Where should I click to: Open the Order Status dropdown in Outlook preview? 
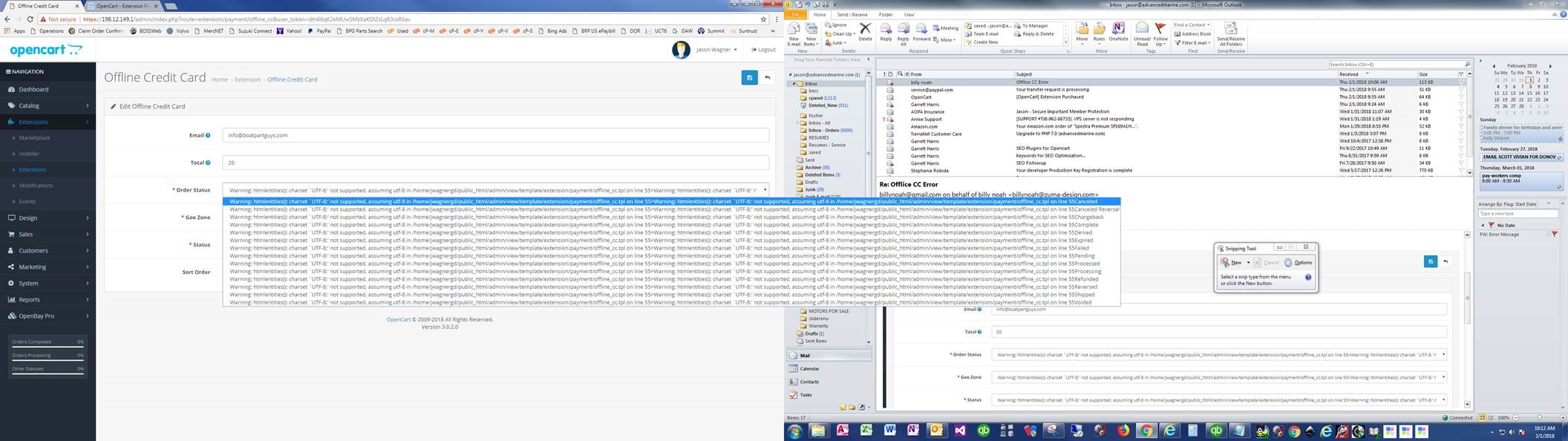1219,355
